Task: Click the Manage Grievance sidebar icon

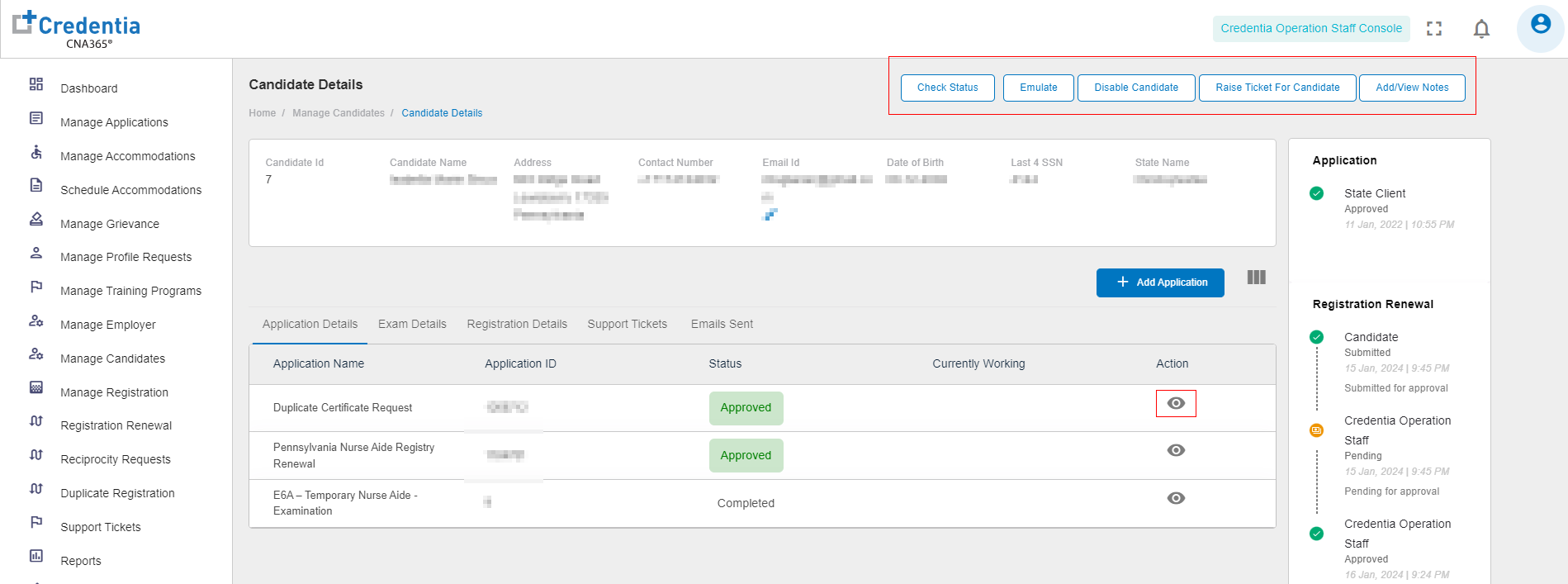Action: click(x=36, y=220)
